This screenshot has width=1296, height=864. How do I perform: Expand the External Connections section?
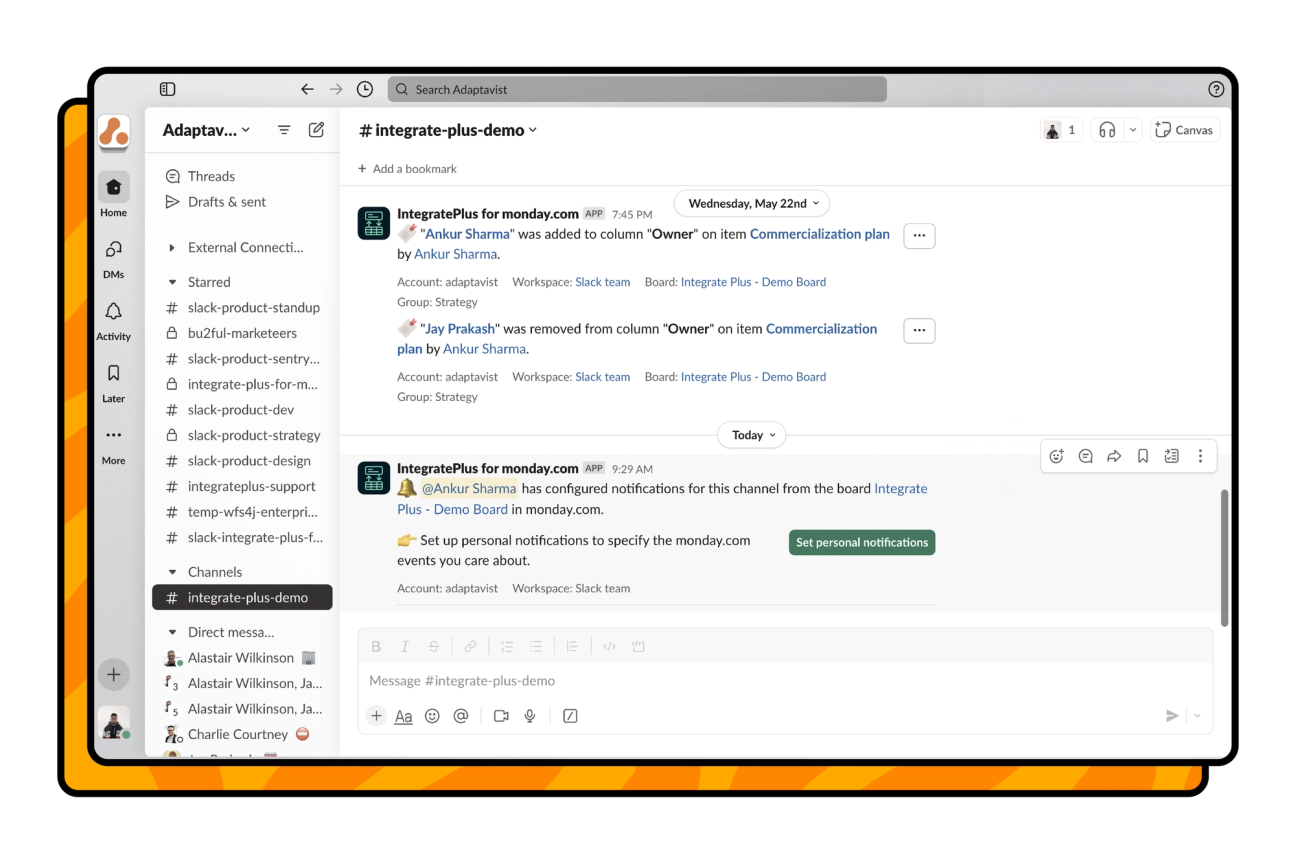click(172, 248)
